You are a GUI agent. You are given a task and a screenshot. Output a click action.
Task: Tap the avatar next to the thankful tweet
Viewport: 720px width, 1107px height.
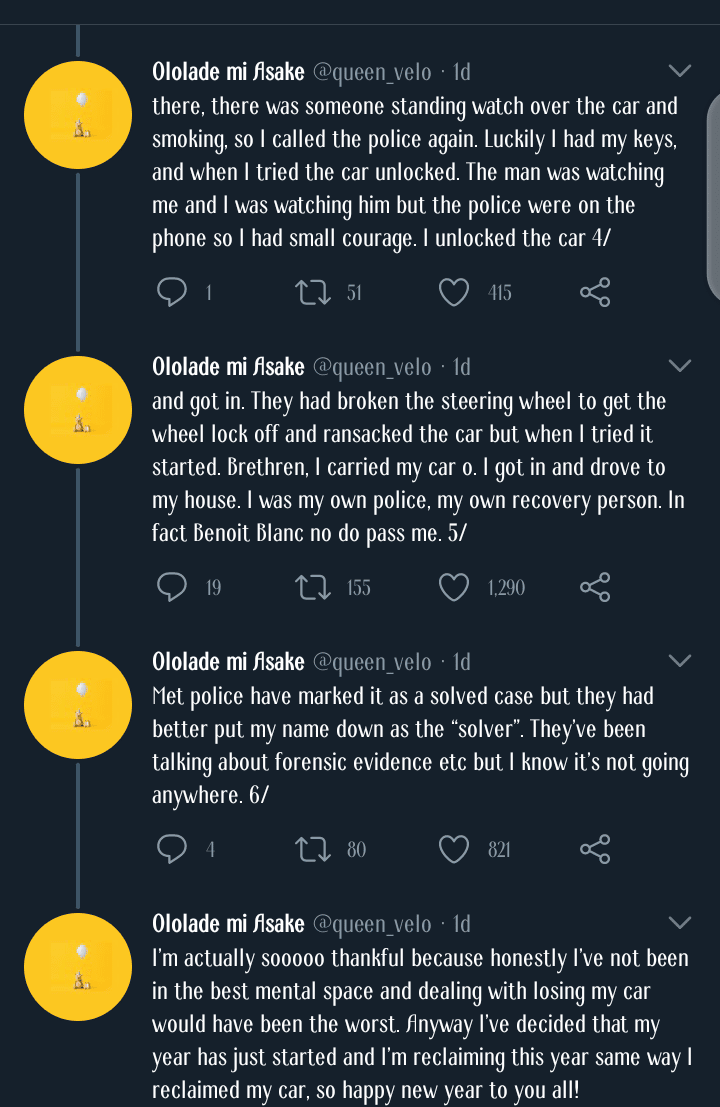pos(78,967)
